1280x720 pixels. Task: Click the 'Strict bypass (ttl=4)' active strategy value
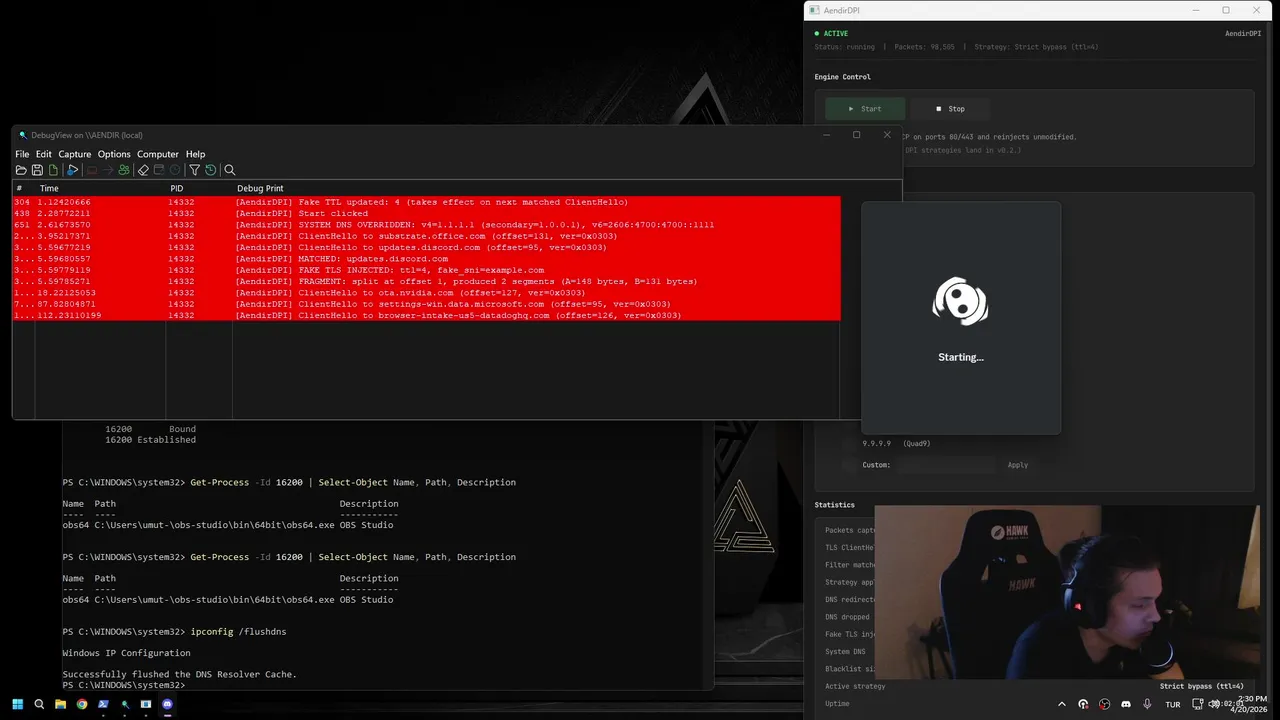(x=1202, y=686)
